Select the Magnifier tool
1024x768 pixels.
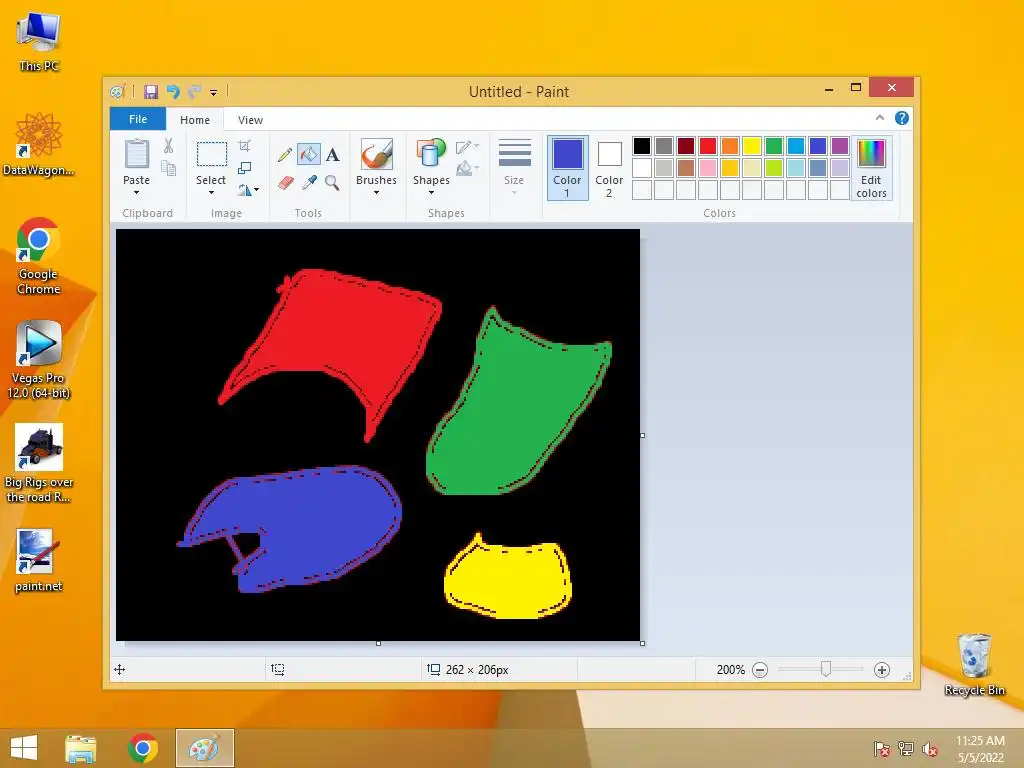(332, 183)
